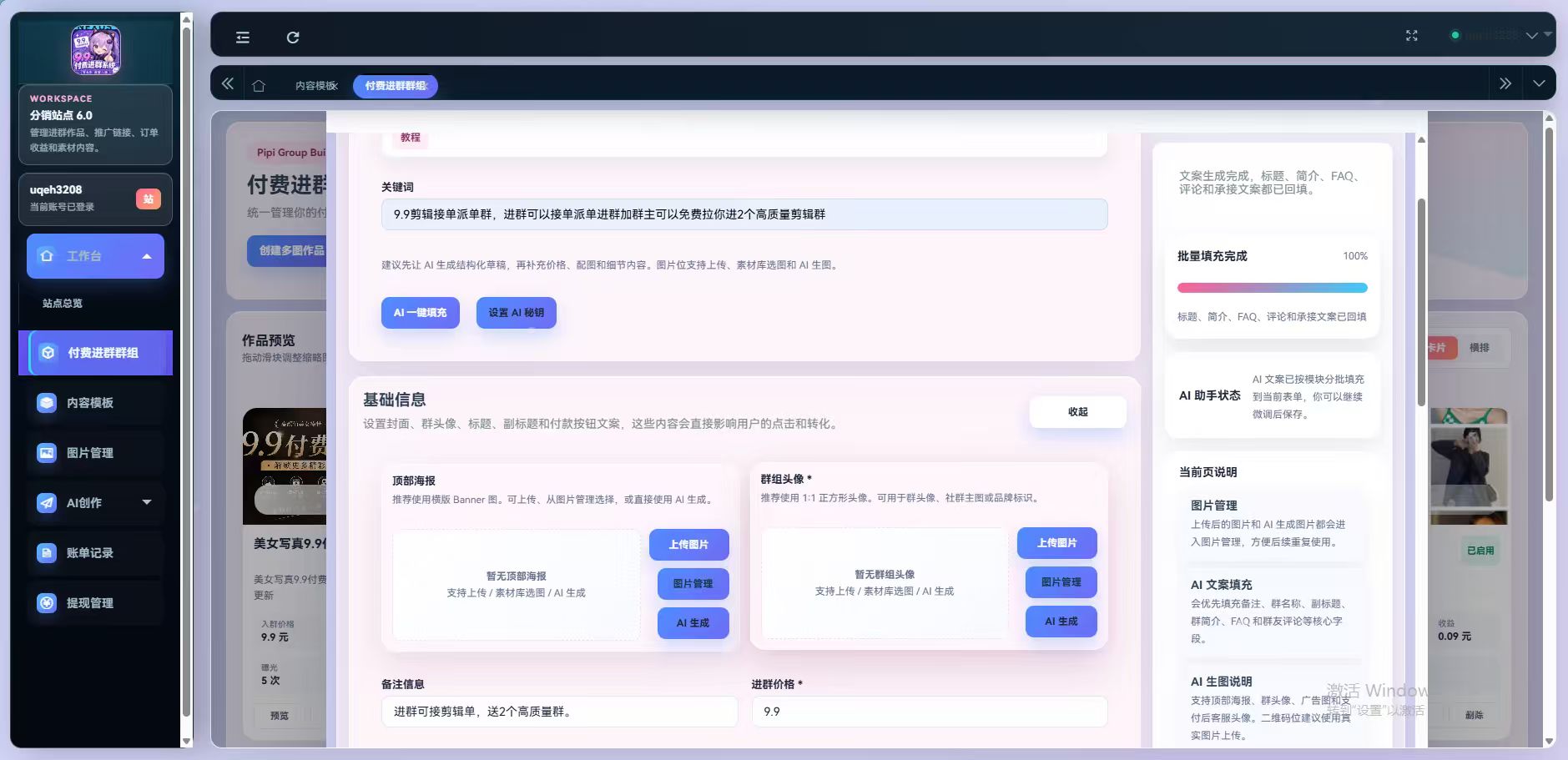Image resolution: width=1568 pixels, height=760 pixels.
Task: Switch to 内容模板 tab
Action: coord(316,86)
